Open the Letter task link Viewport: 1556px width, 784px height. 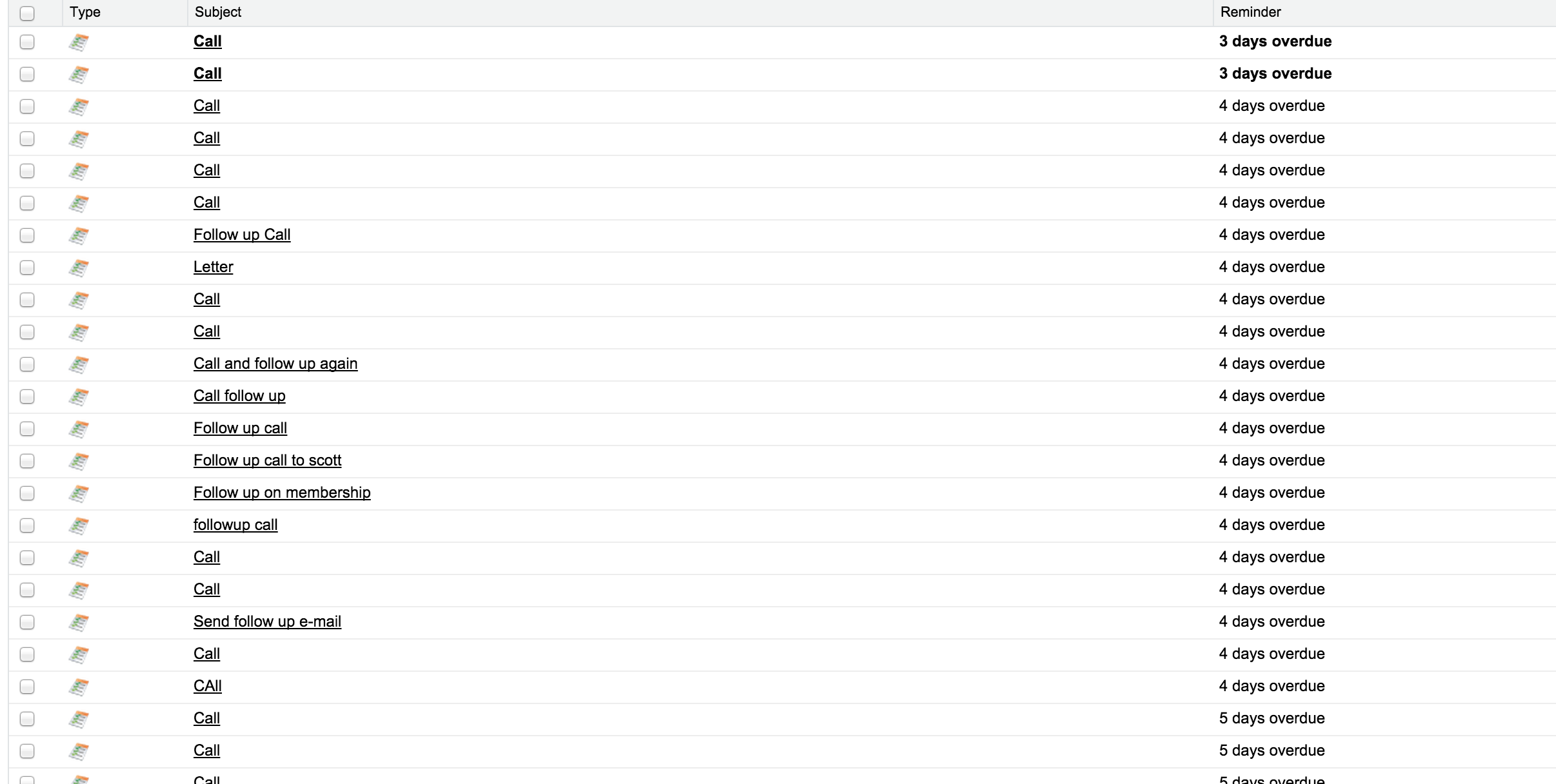pos(213,267)
